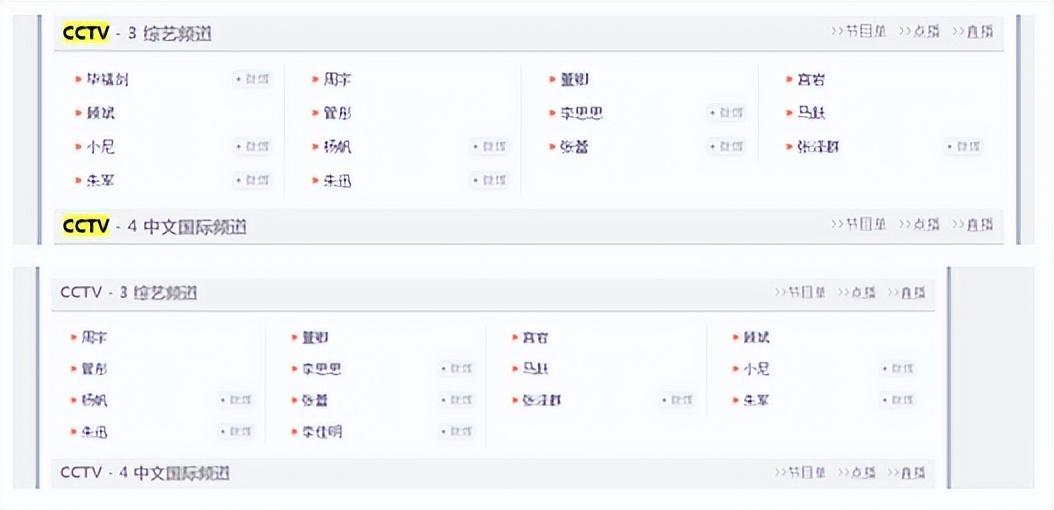
Task: Click button beside 李思思 in upper list
Action: coord(727,113)
